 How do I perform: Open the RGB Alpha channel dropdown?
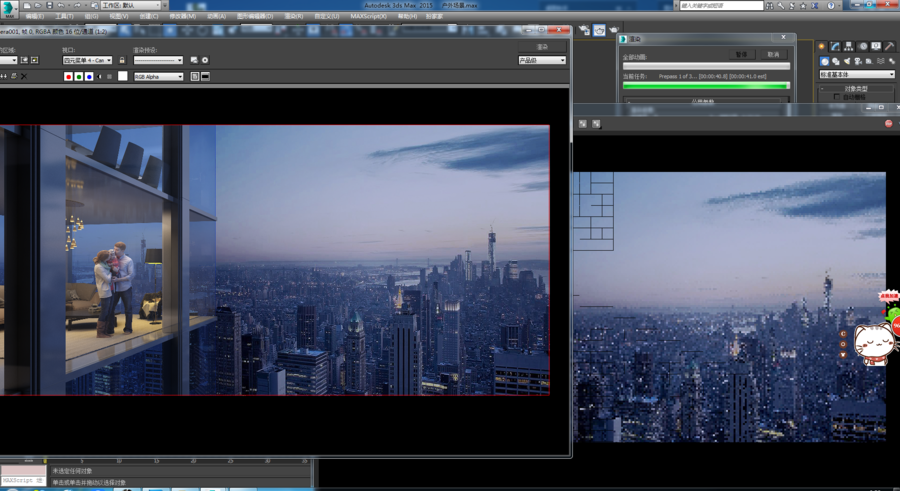pyautogui.click(x=158, y=76)
